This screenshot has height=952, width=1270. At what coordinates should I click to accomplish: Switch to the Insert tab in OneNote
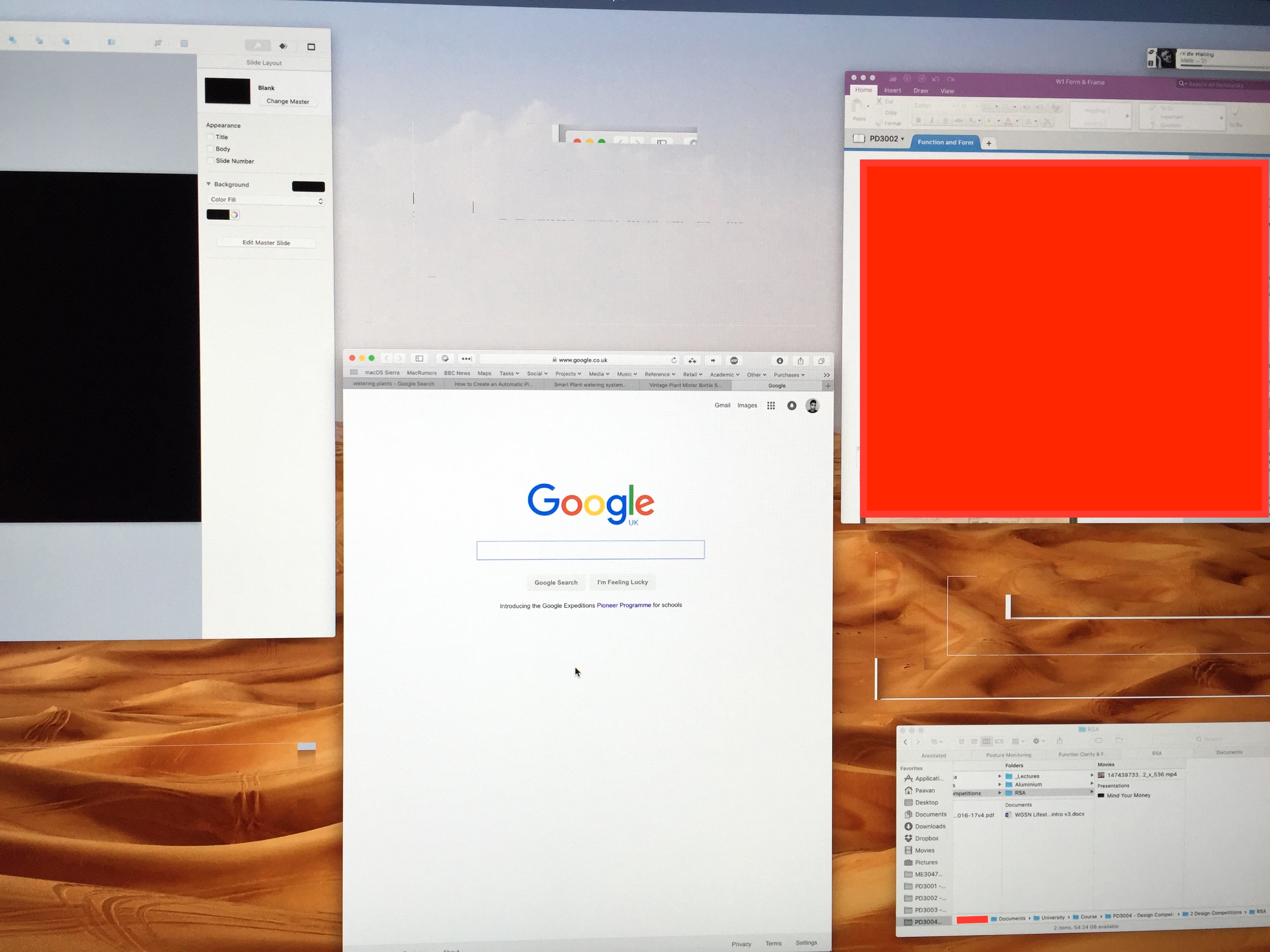click(x=892, y=91)
